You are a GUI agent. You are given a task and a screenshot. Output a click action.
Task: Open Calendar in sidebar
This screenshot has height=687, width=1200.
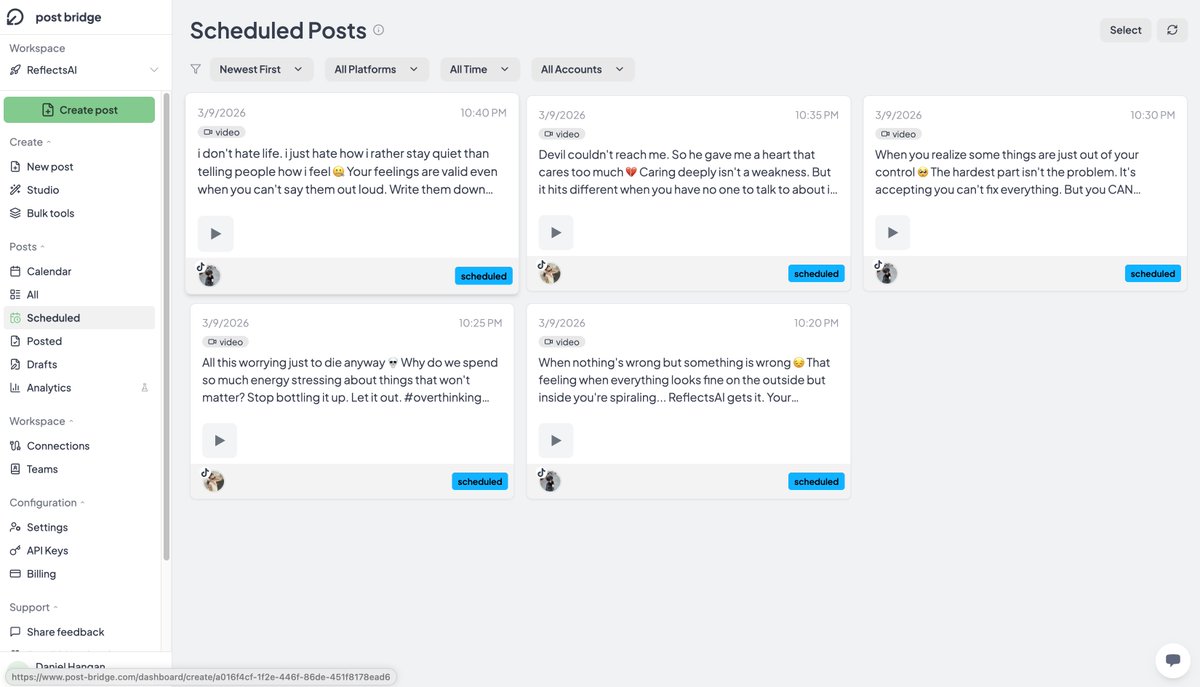[x=79, y=271]
